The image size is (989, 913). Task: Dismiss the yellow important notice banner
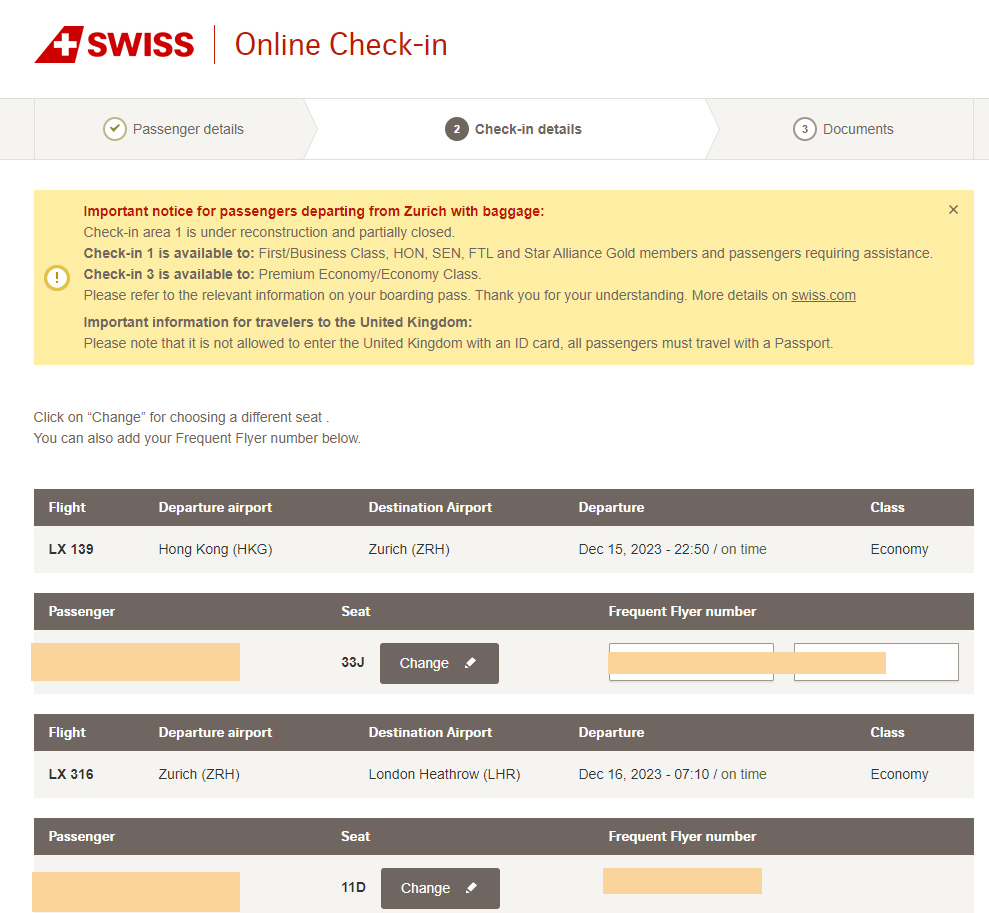click(953, 210)
